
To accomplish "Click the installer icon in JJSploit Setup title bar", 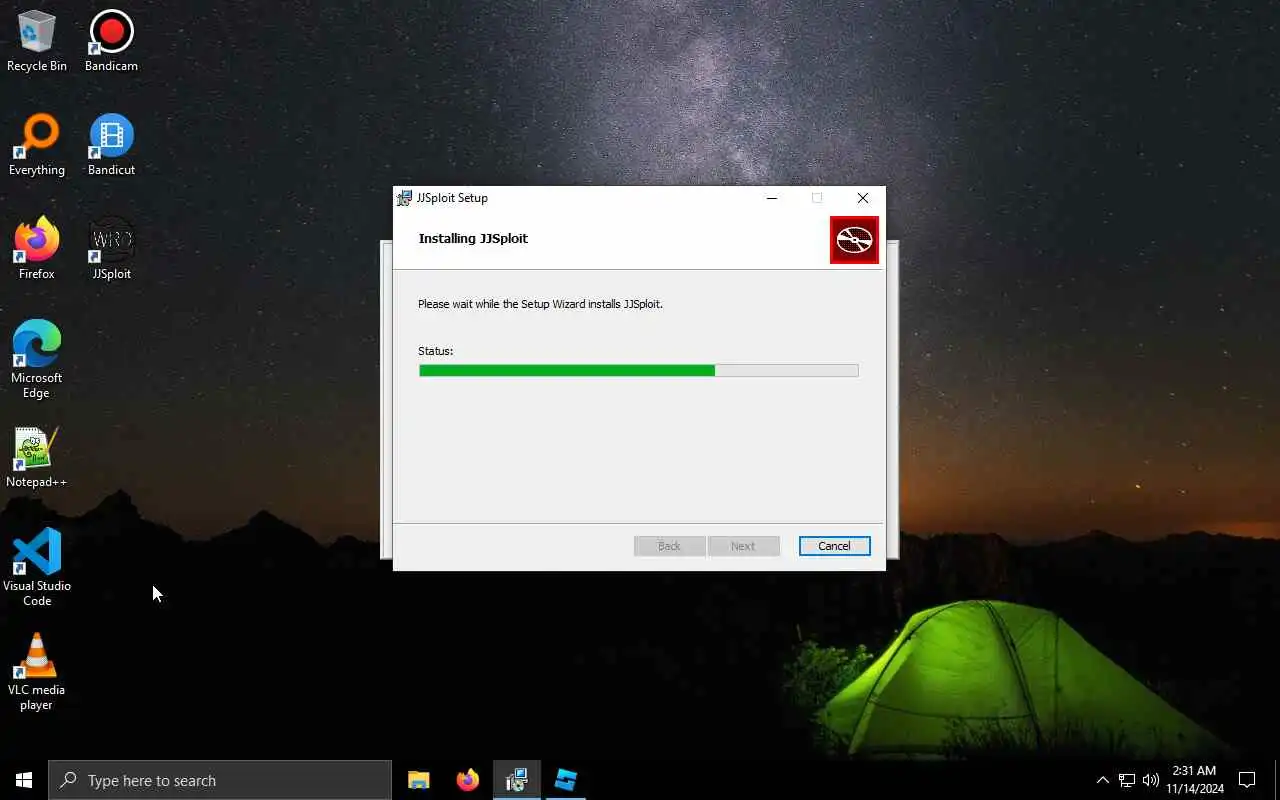I will [x=404, y=198].
